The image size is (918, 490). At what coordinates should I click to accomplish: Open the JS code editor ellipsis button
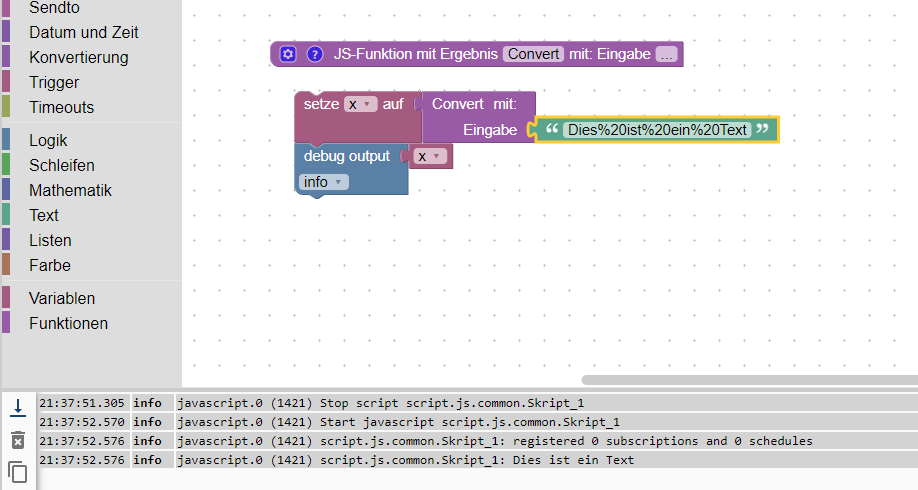pos(666,54)
